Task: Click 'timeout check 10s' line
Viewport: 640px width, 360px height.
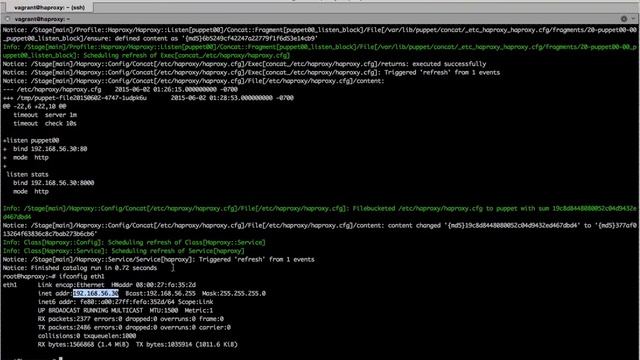Action: click(x=45, y=123)
